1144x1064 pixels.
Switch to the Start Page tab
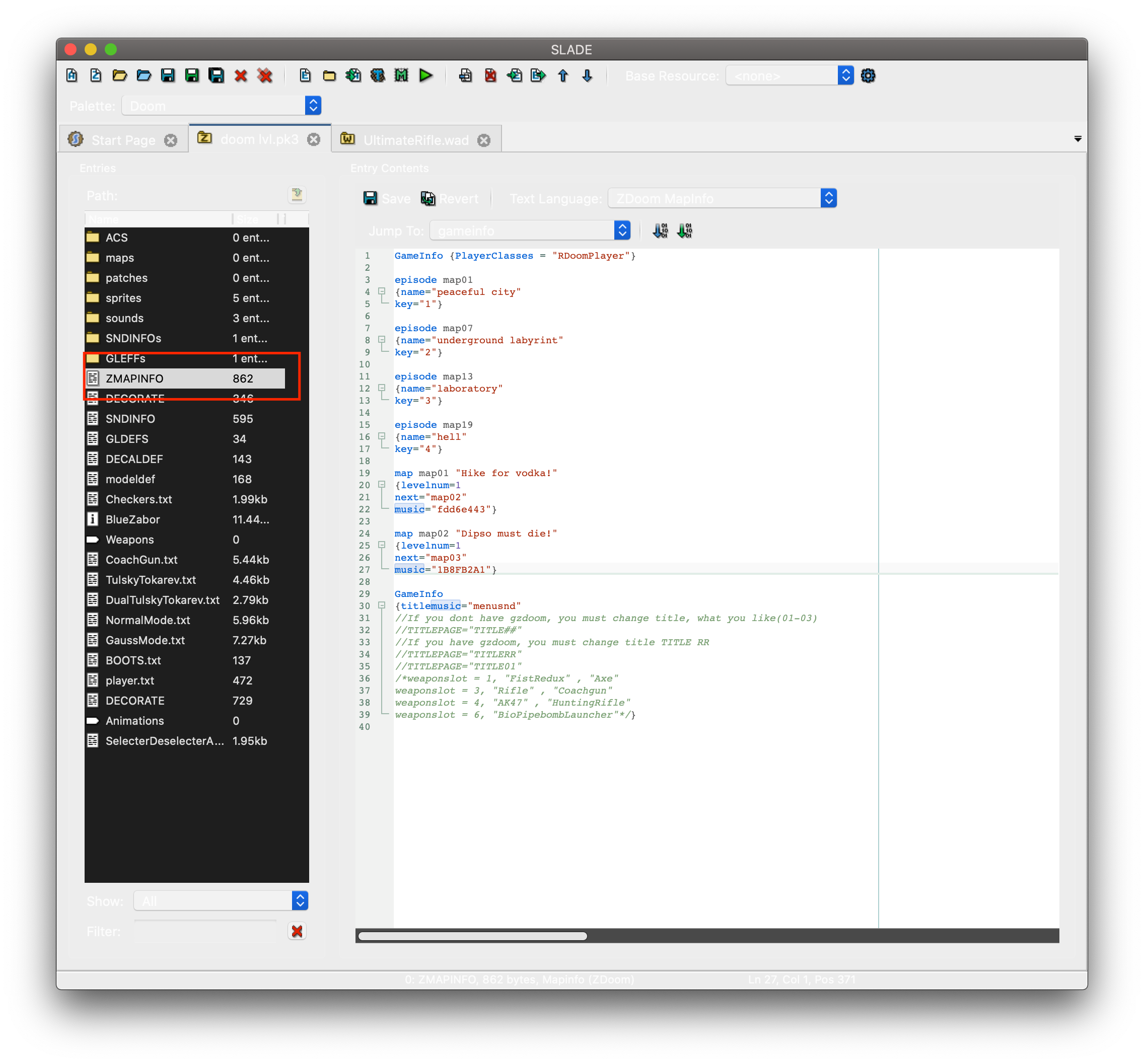tap(123, 140)
